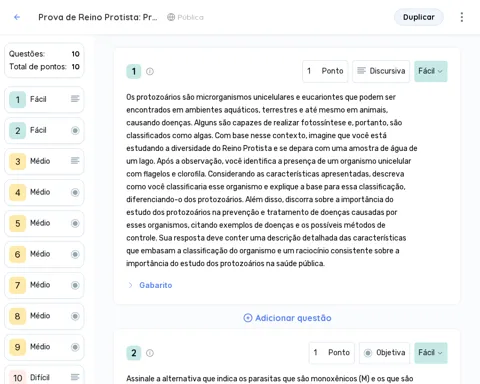Open the Fácil difficulty dropdown of question 1
This screenshot has width=480, height=384.
point(431,71)
